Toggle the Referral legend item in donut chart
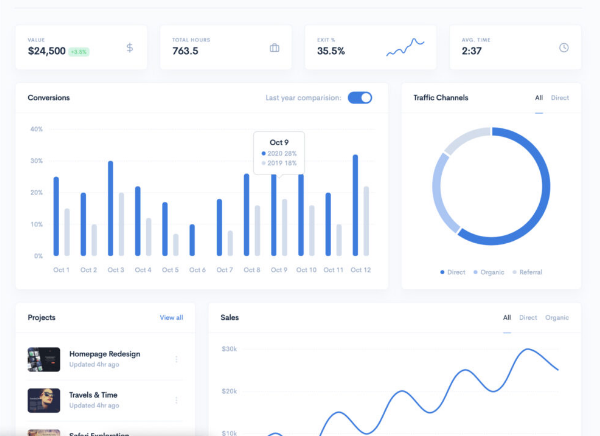The image size is (600, 436). coord(527,272)
